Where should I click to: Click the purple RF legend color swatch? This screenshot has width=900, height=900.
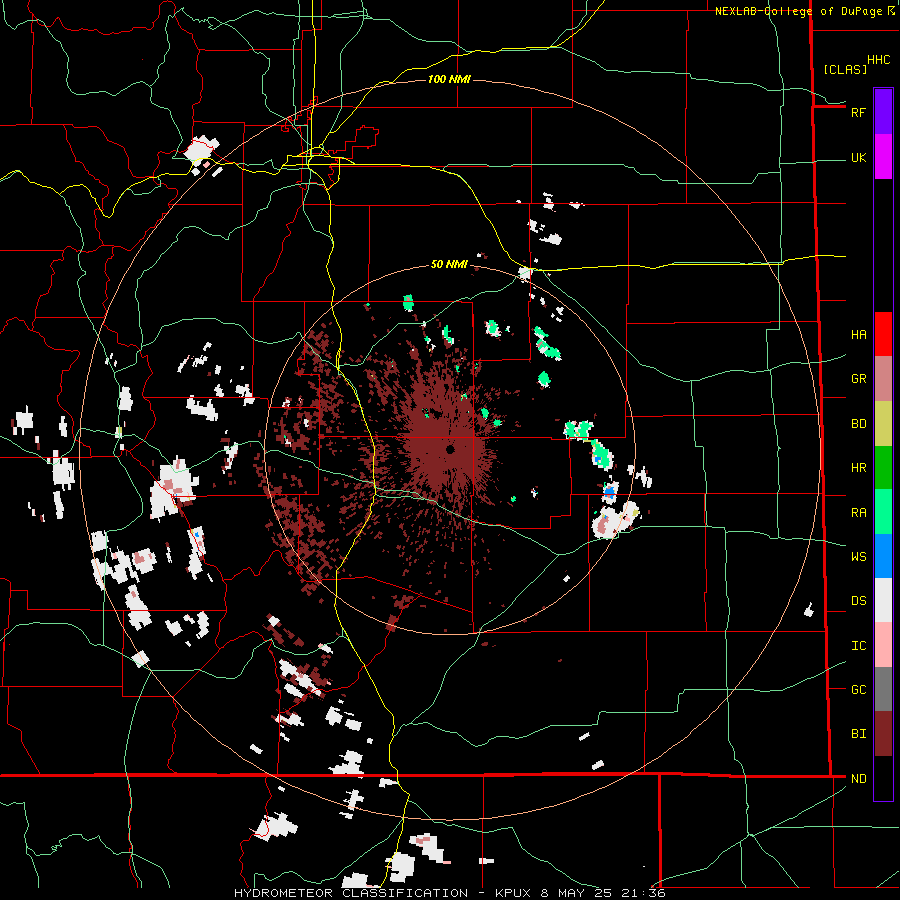click(883, 112)
